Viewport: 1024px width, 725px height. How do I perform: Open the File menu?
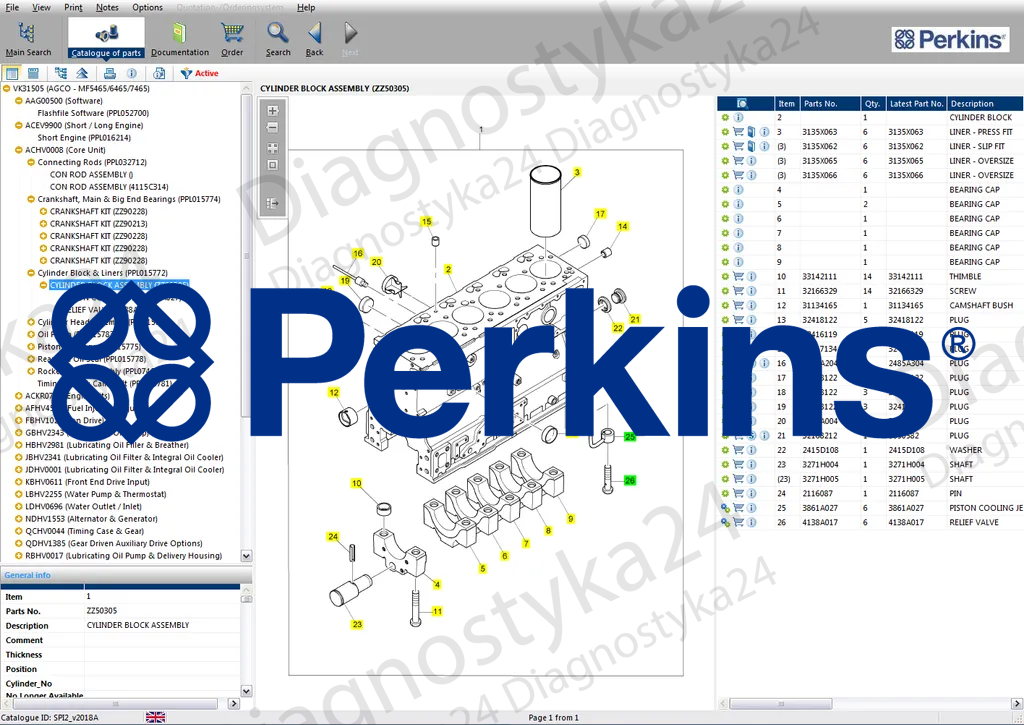point(12,7)
